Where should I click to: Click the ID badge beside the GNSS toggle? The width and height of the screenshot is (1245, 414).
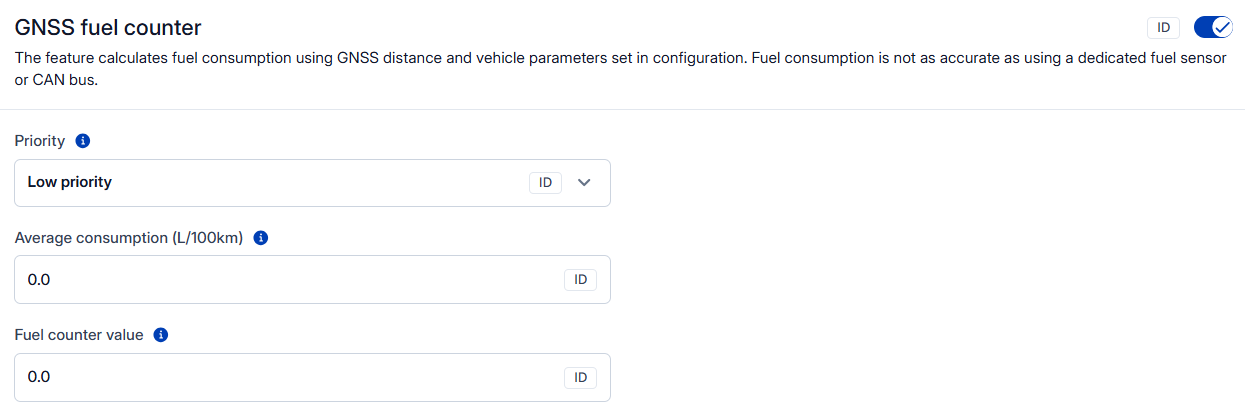1164,28
